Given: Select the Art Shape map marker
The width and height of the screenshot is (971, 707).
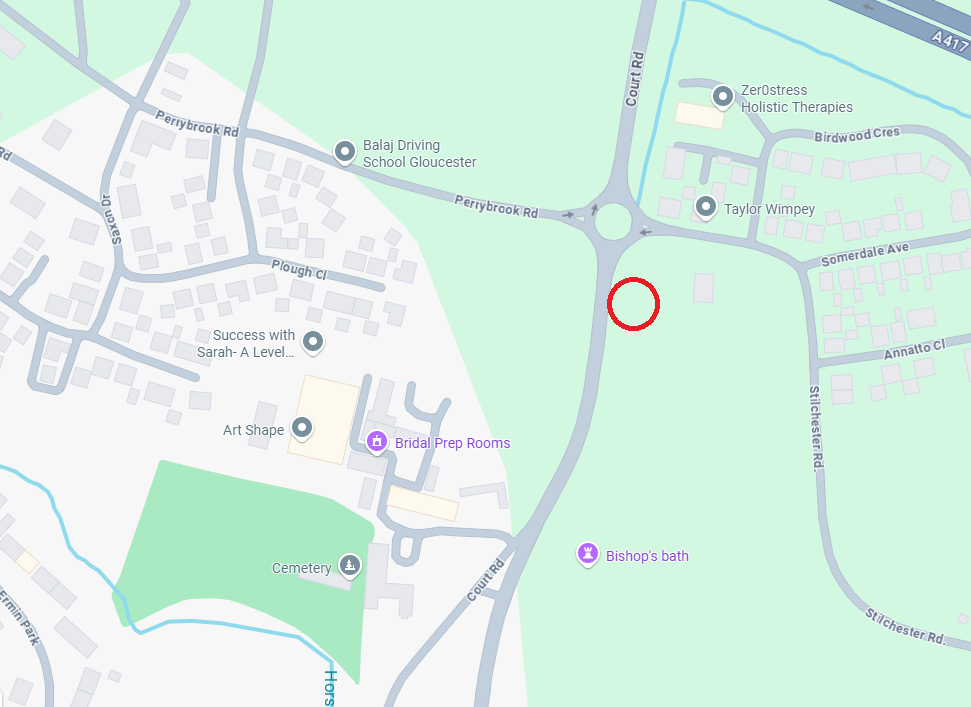Looking at the screenshot, I should (x=302, y=428).
